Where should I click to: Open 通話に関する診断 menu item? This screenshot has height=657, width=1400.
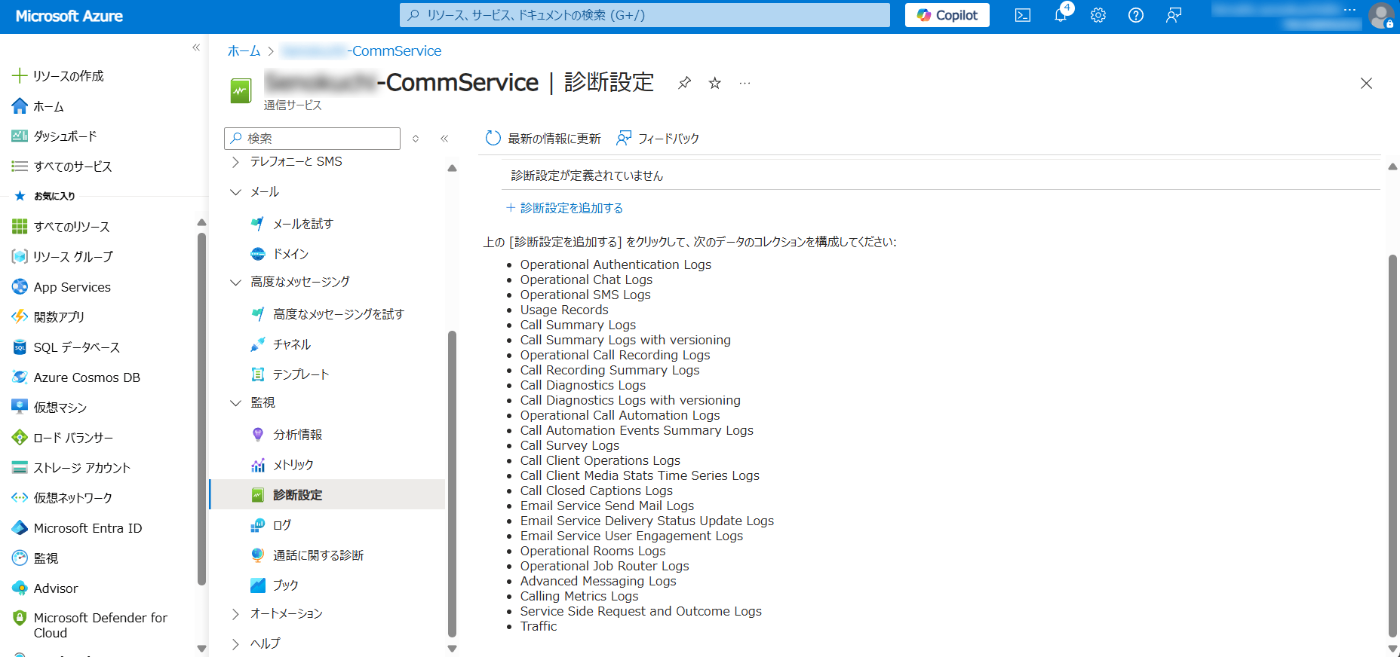[x=307, y=555]
